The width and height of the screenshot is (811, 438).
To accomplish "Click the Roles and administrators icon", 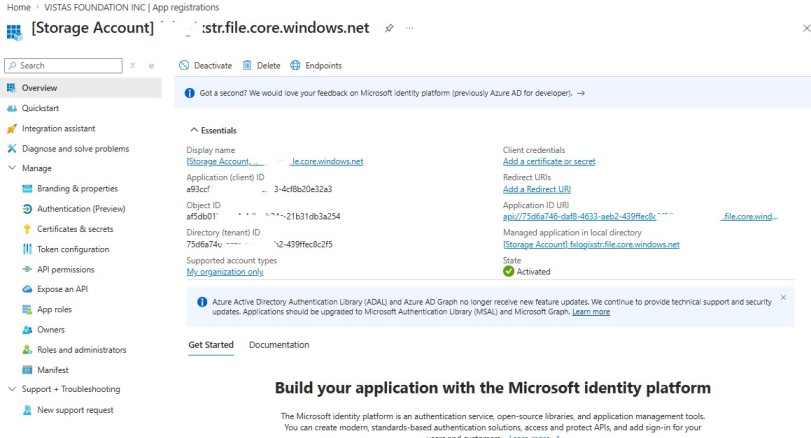I will pos(27,350).
